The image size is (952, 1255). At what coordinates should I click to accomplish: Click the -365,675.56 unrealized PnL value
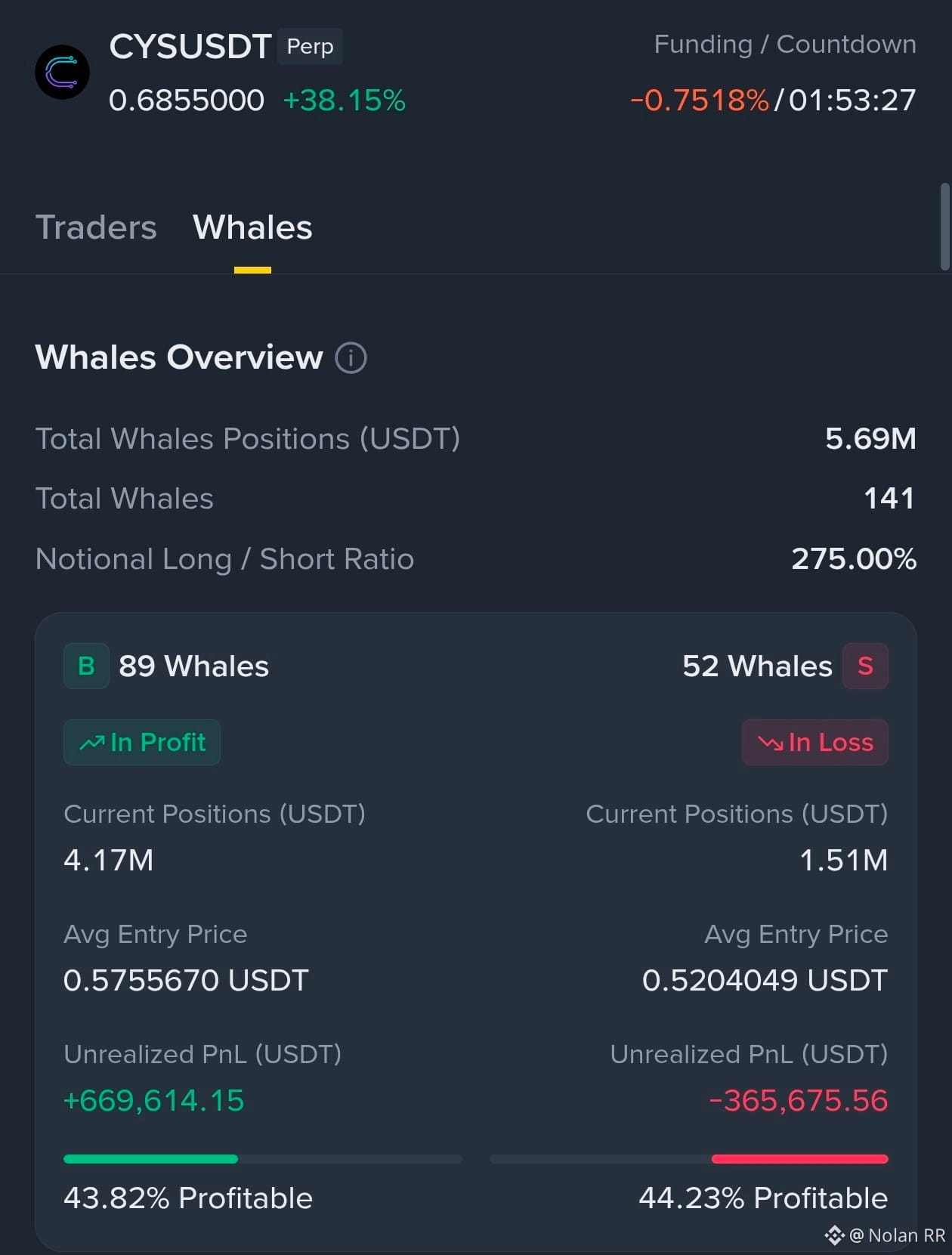(x=798, y=1101)
